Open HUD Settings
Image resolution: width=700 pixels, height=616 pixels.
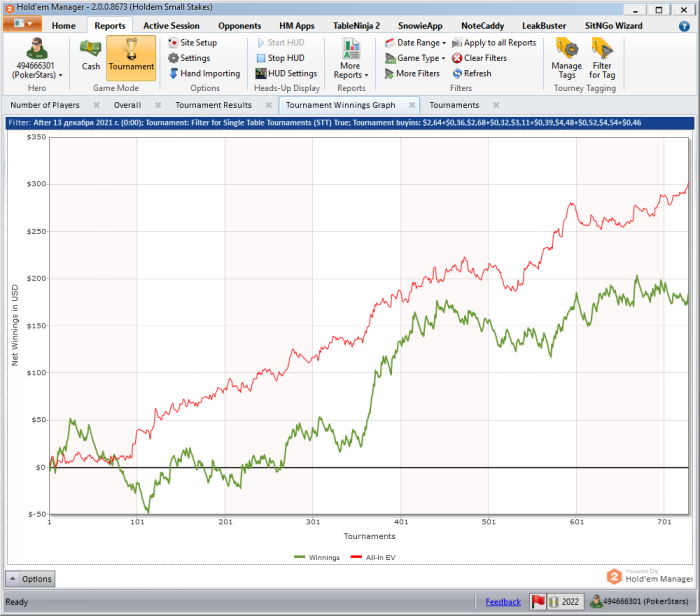(x=286, y=74)
